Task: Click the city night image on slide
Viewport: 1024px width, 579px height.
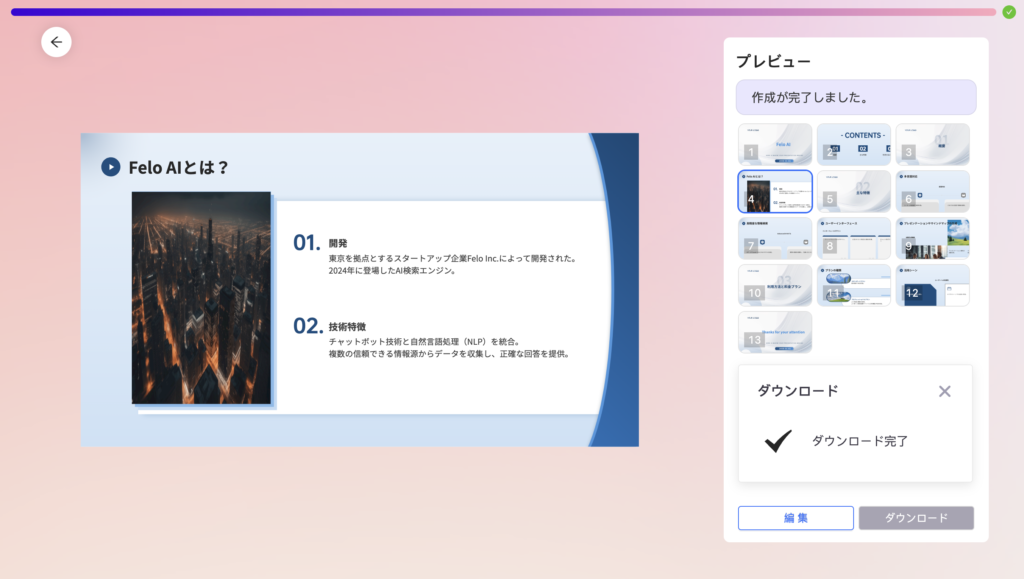Action: (201, 298)
